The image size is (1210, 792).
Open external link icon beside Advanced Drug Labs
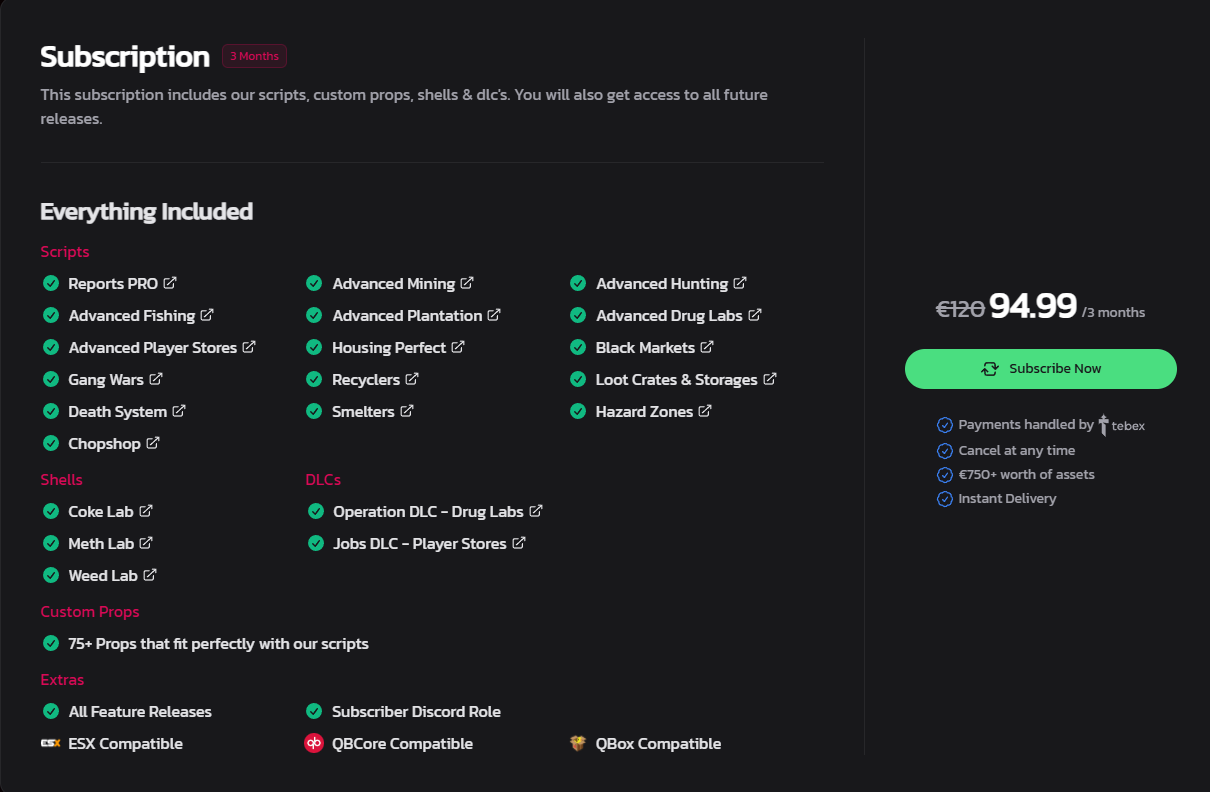(x=755, y=315)
